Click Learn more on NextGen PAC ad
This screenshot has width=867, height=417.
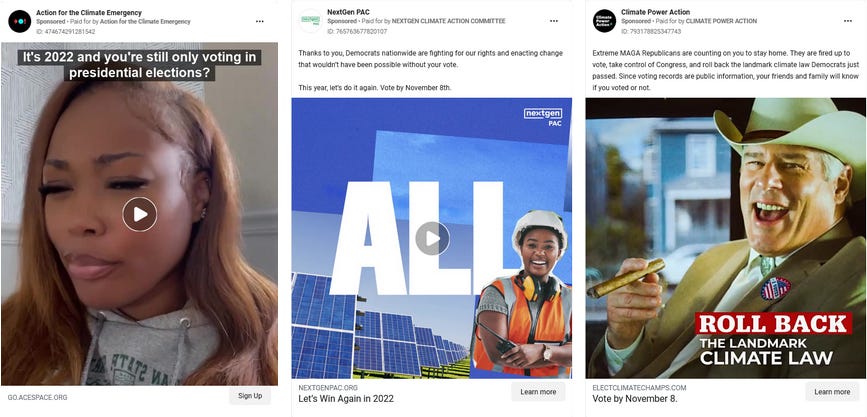(x=538, y=392)
